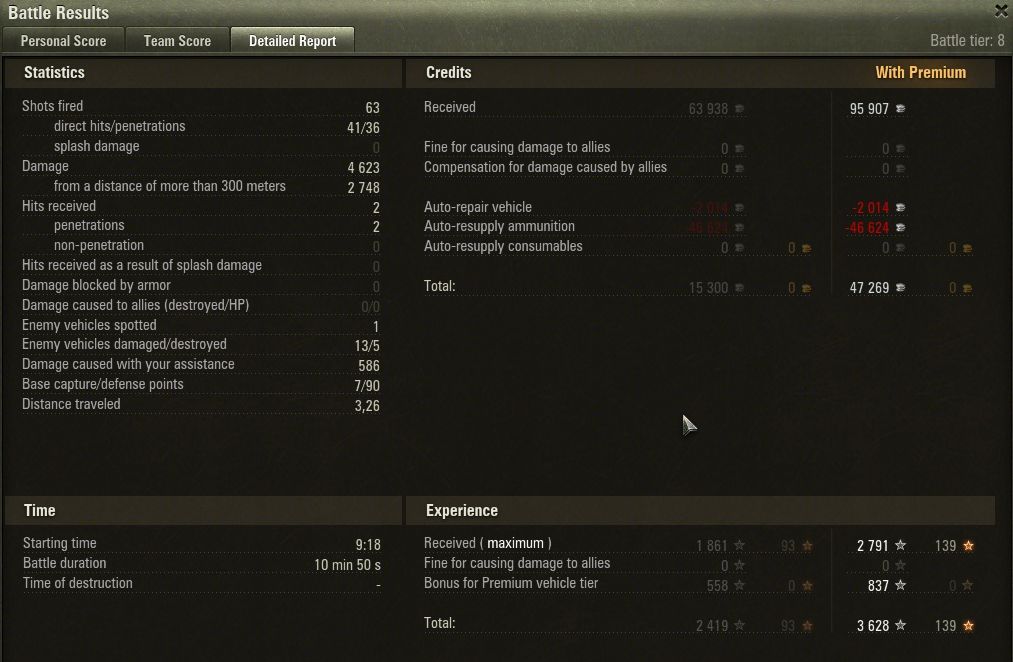Click gold coin icon in premium Total row
The width and height of the screenshot is (1013, 662).
point(967,288)
